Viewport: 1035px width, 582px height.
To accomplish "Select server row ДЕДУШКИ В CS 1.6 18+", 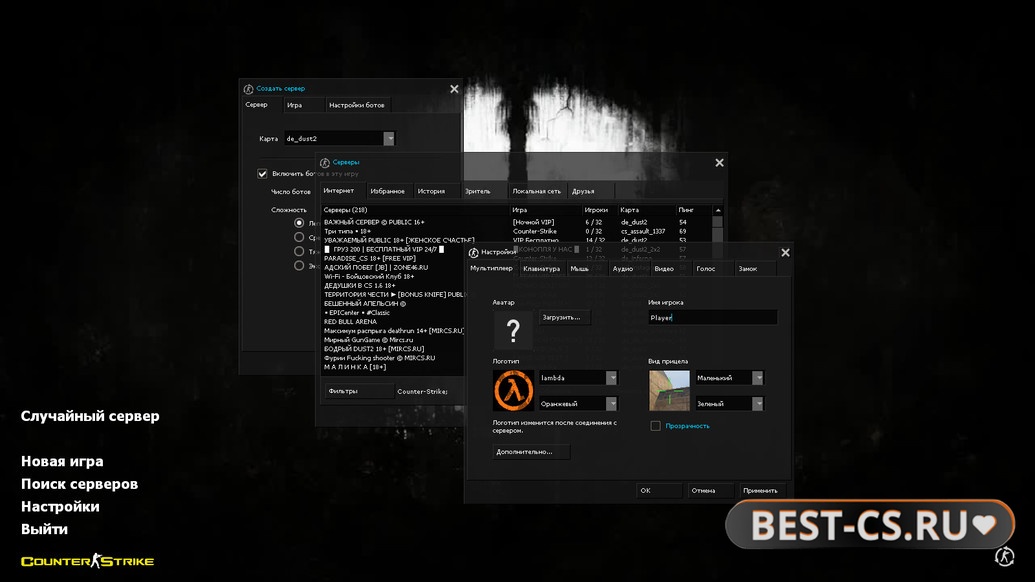I will tap(393, 286).
